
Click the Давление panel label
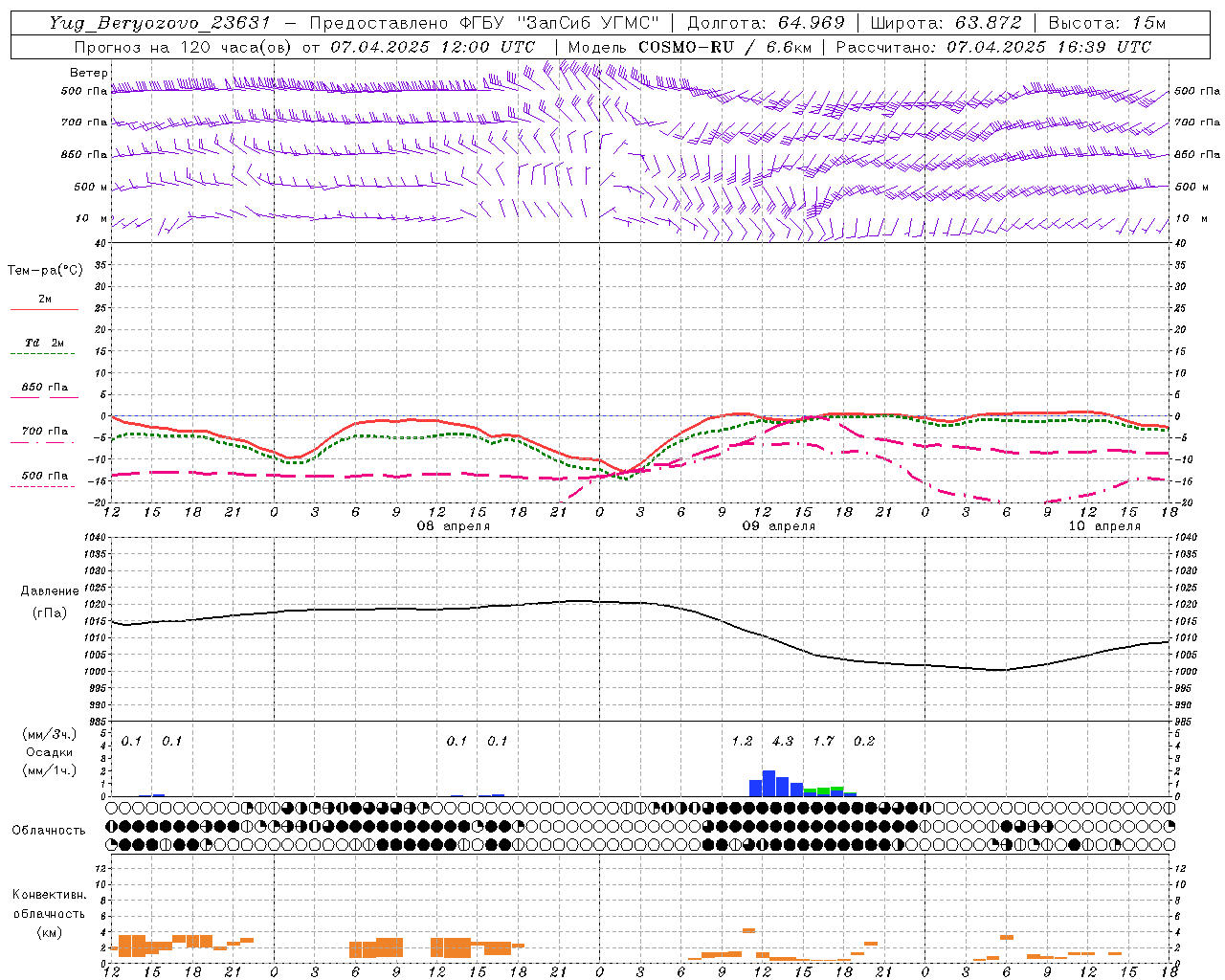50,591
